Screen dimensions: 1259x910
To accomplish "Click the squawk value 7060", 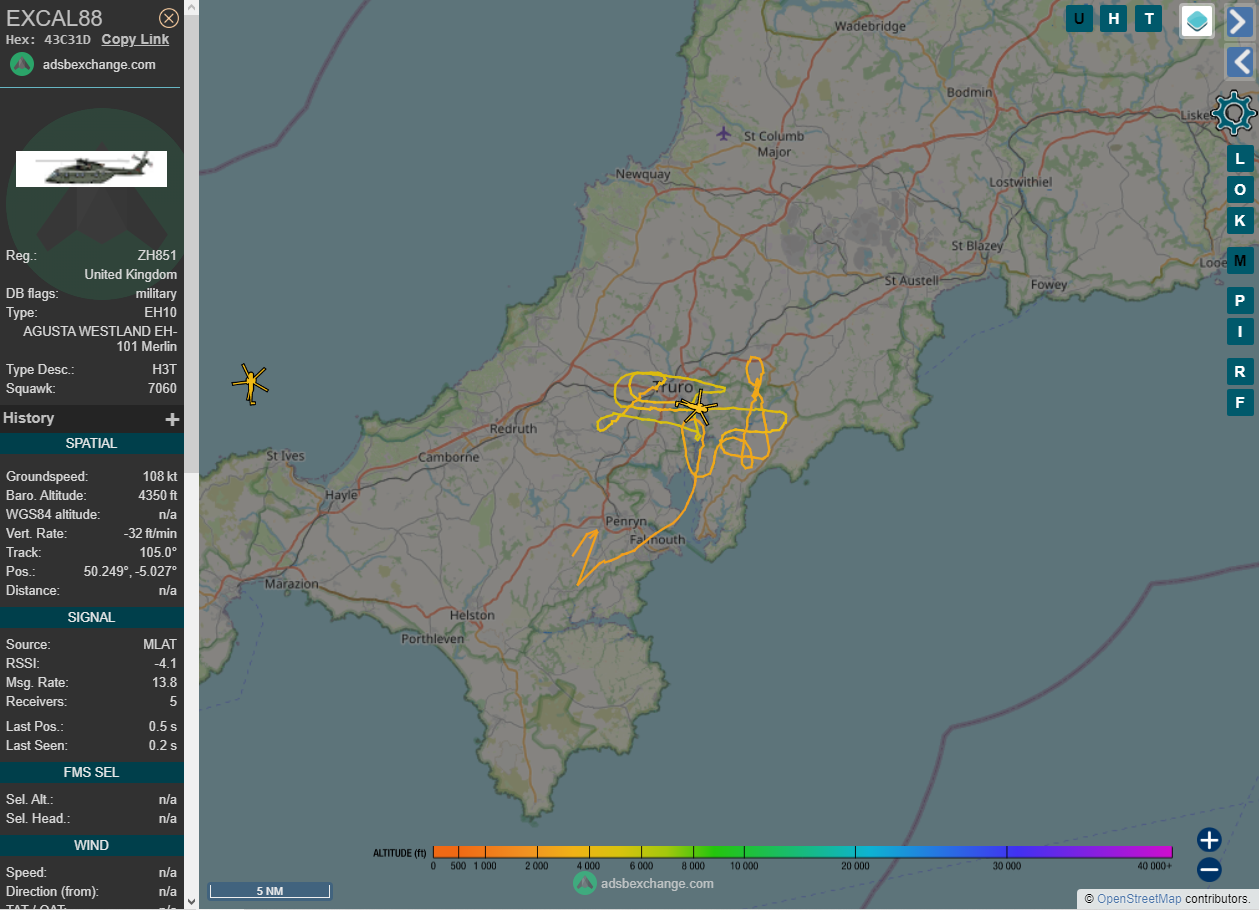I will point(162,388).
